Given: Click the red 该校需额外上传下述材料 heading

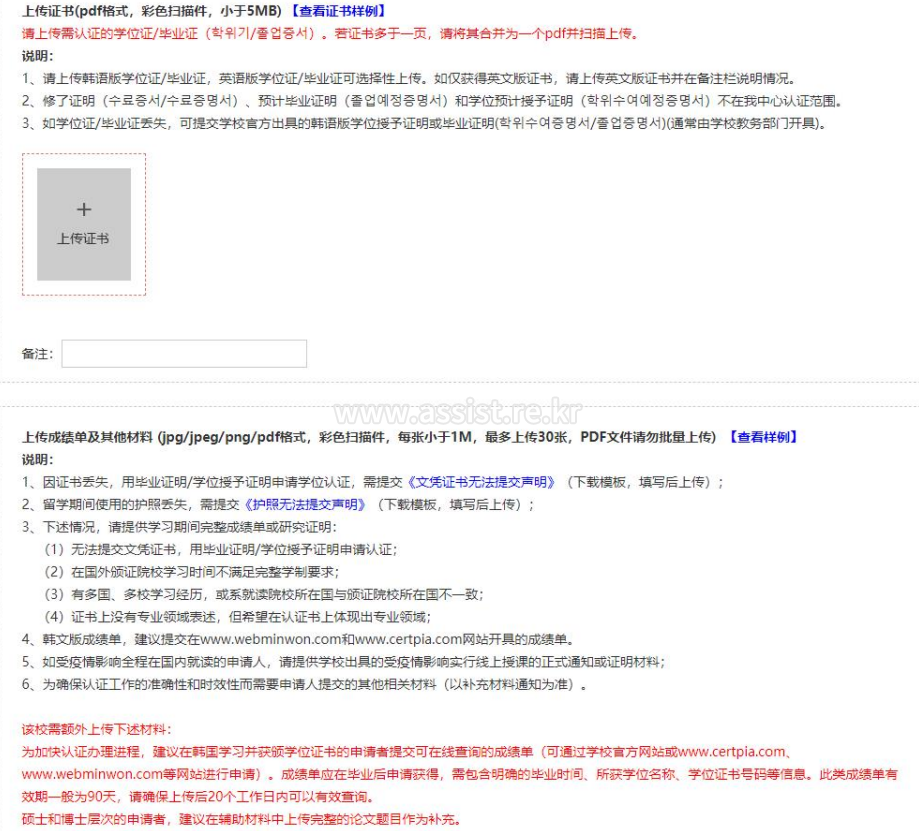Looking at the screenshot, I should click(x=96, y=729).
